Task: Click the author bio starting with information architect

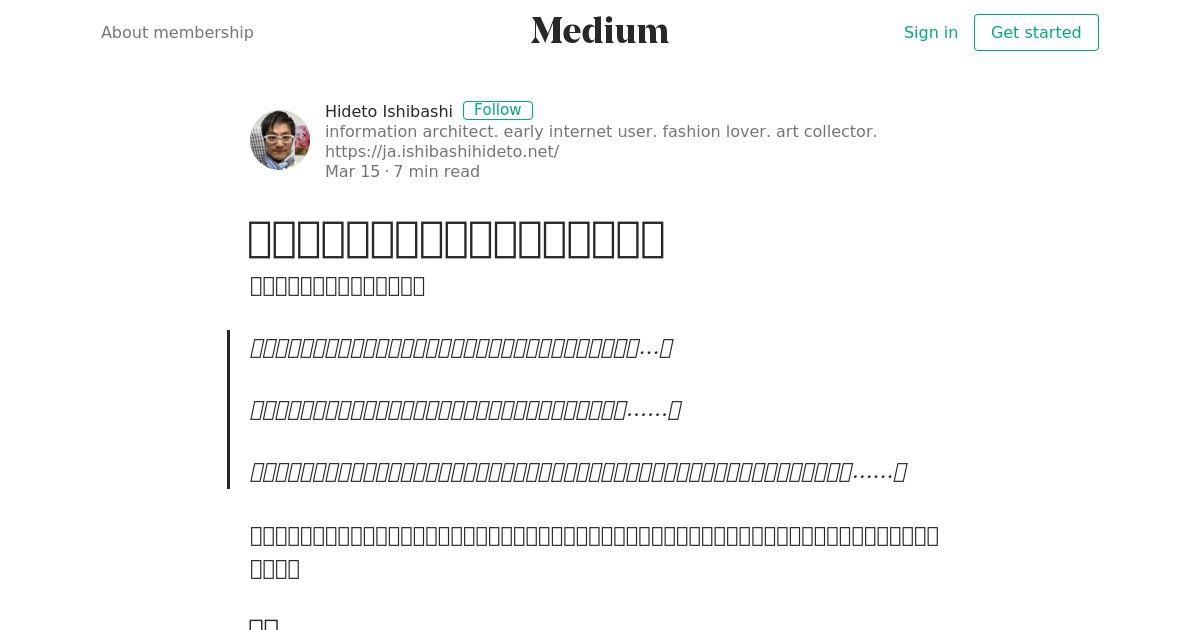Action: pyautogui.click(x=601, y=131)
